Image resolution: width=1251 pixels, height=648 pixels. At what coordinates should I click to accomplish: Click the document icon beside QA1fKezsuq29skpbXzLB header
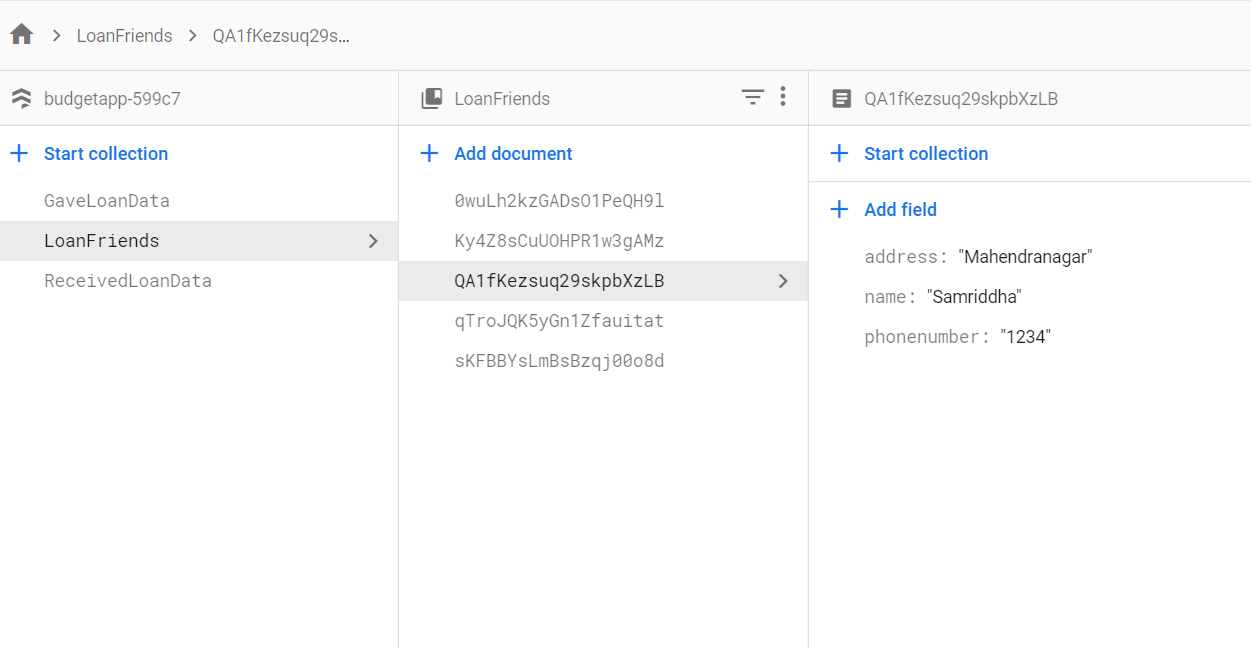[842, 98]
